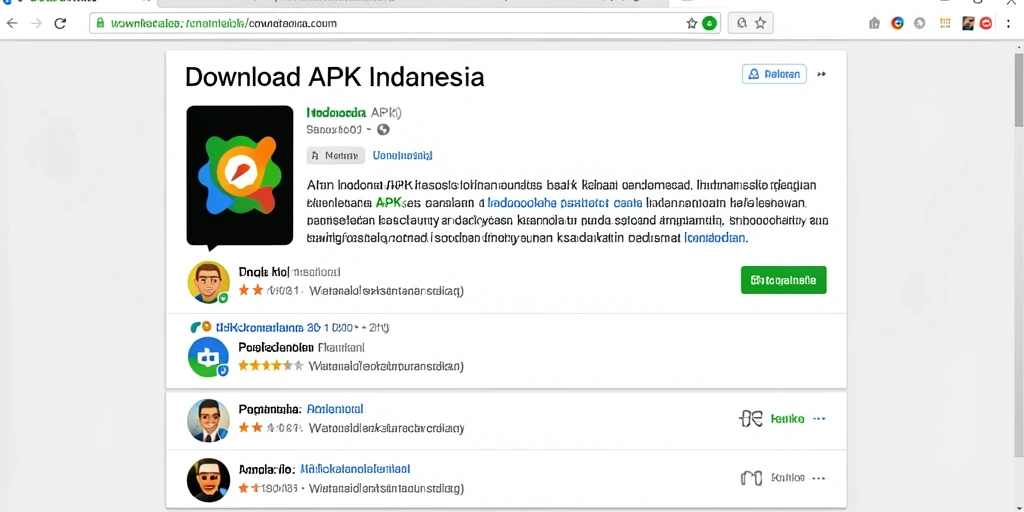Click the icon left of green Fenke

[x=751, y=419]
